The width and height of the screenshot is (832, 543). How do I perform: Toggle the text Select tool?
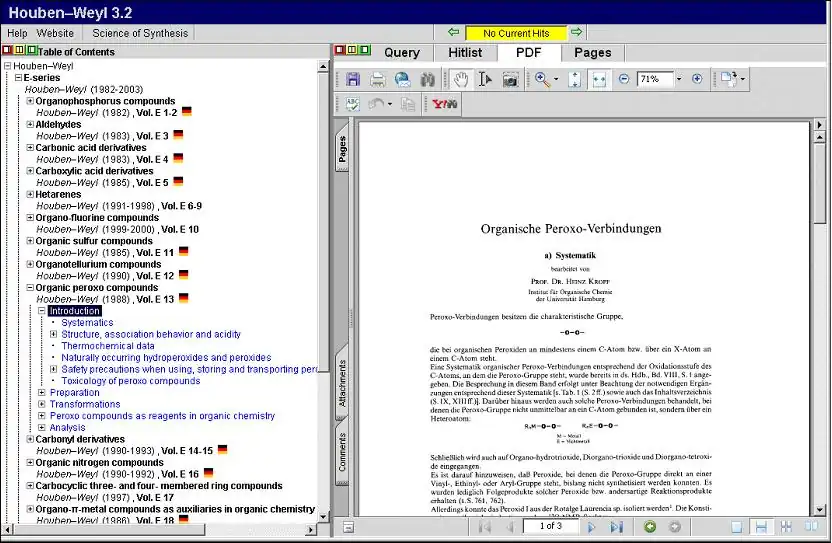click(x=485, y=79)
